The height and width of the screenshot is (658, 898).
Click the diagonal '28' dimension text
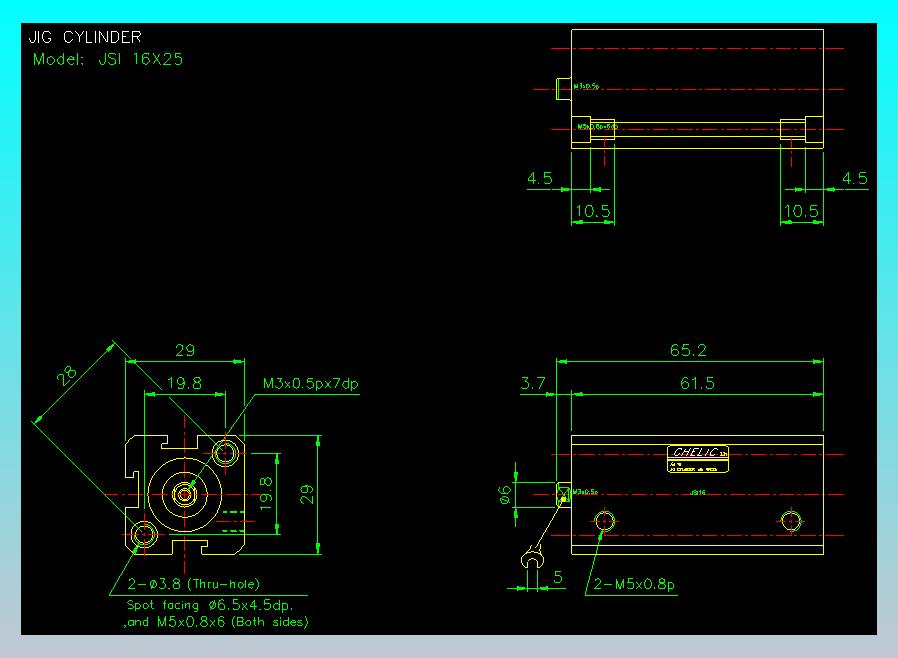67,376
